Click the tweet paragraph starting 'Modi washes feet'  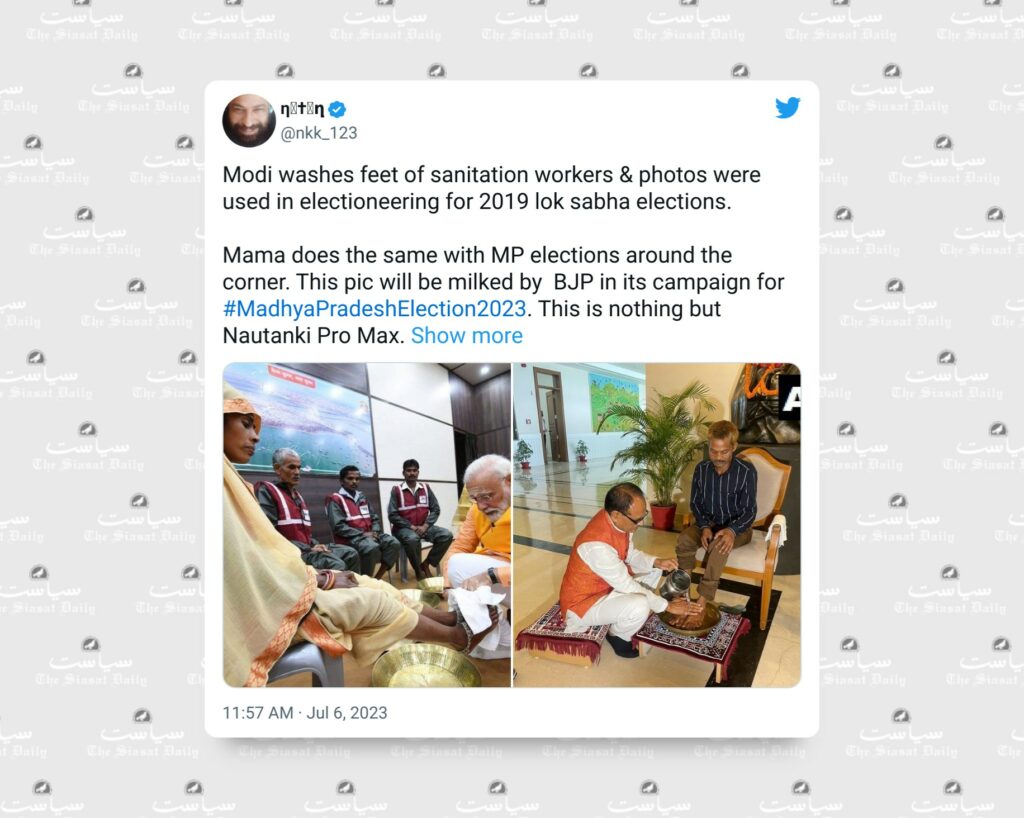point(491,188)
